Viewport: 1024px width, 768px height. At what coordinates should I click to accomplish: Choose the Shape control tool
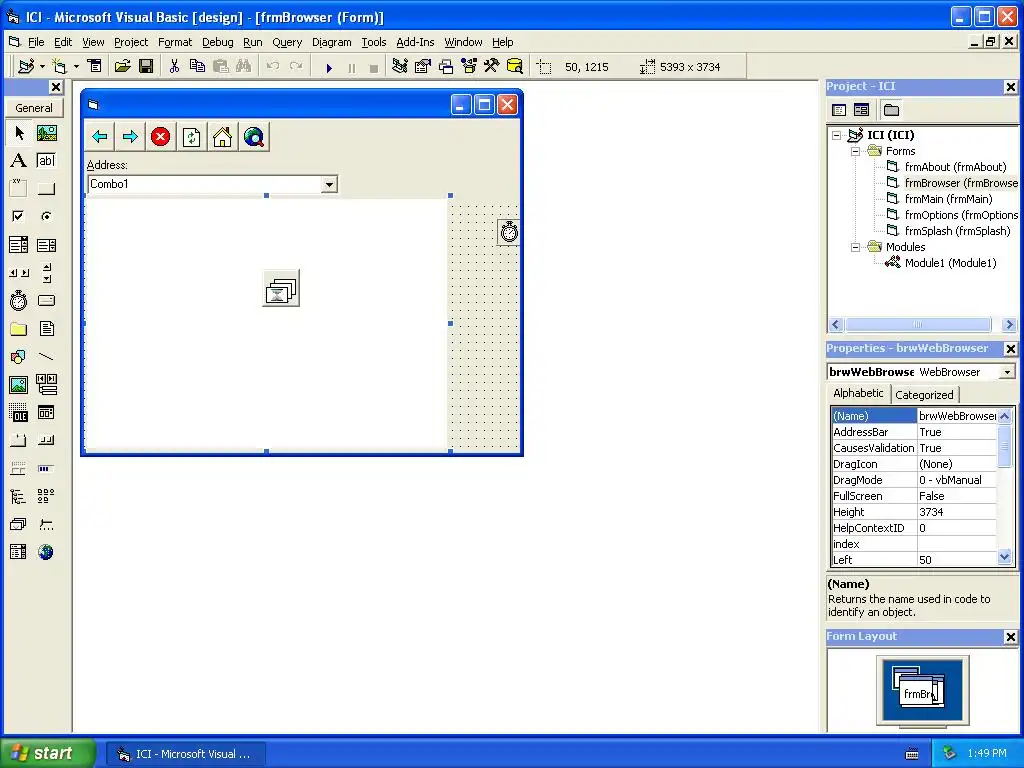[18, 357]
